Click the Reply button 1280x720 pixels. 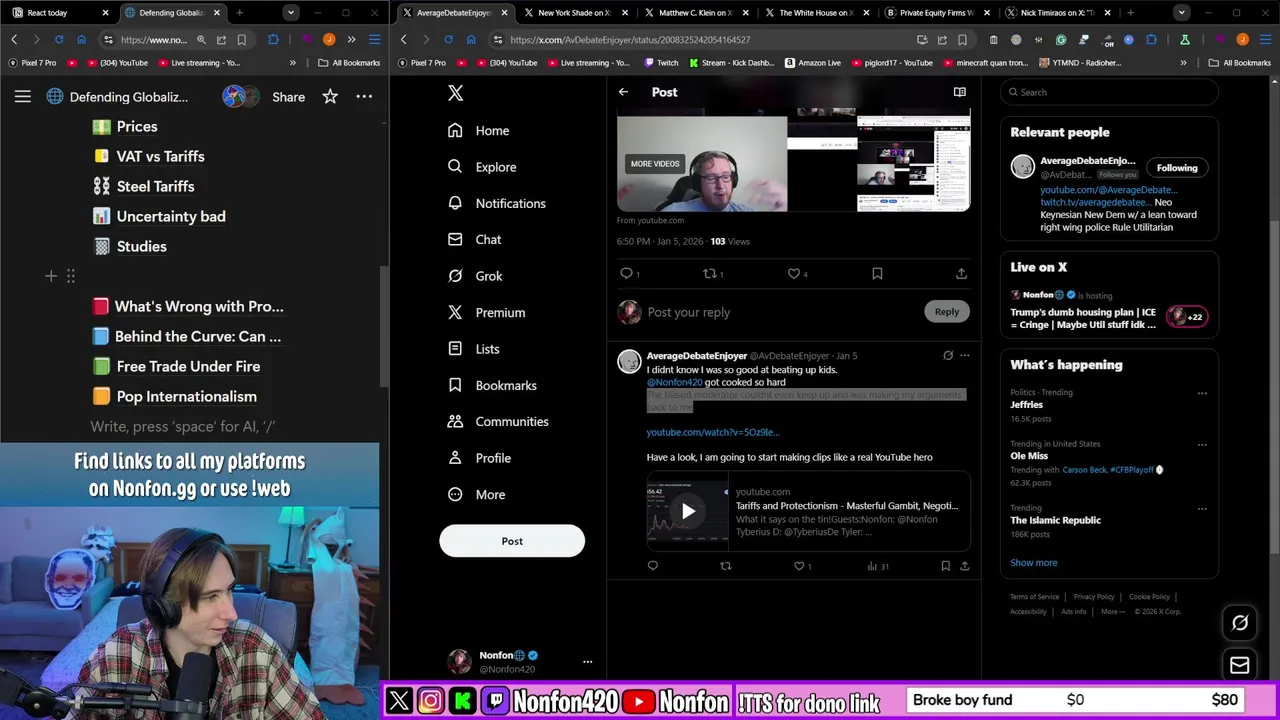(946, 312)
